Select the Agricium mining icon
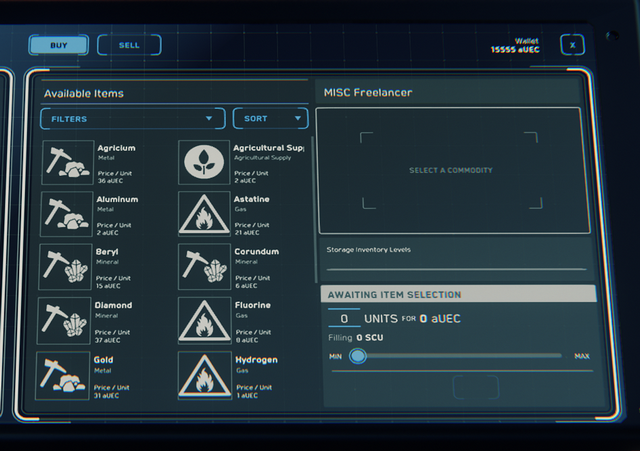The height and width of the screenshot is (451, 640). pos(68,162)
